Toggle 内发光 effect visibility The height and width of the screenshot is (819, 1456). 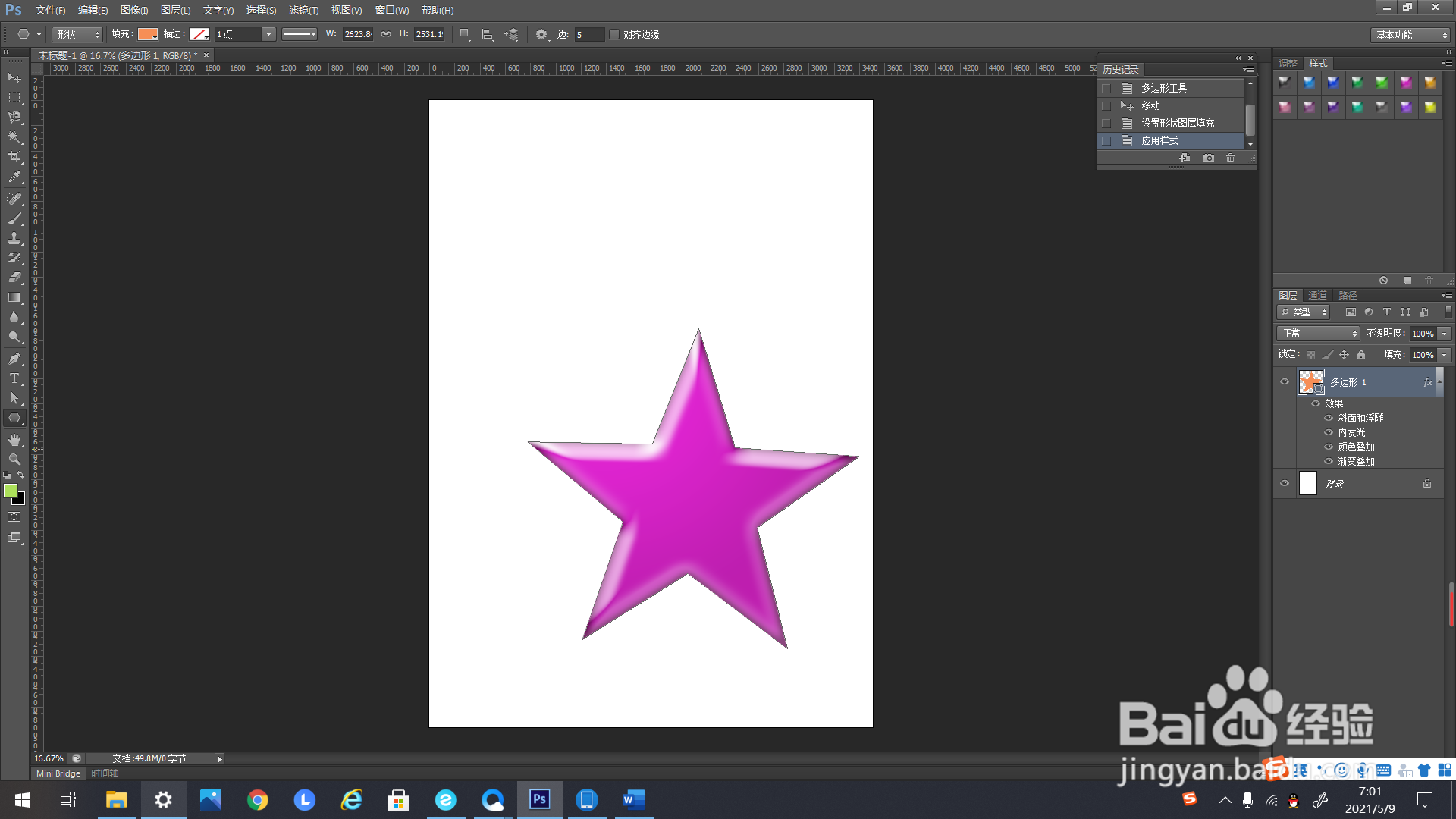[x=1329, y=432]
